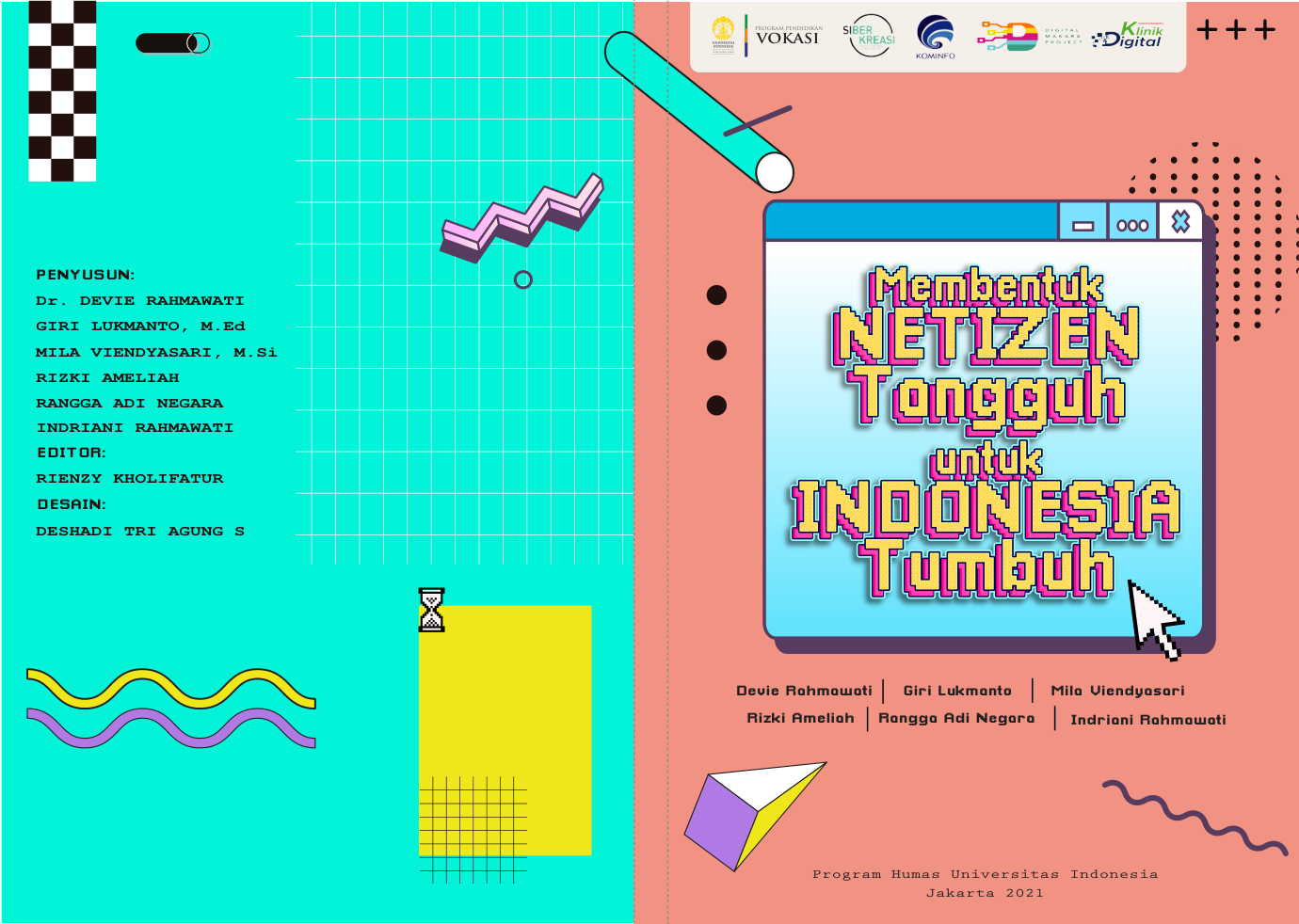Click 'RANGGA ADI NEGARA' in the penyusun list
1299x924 pixels.
130,403
